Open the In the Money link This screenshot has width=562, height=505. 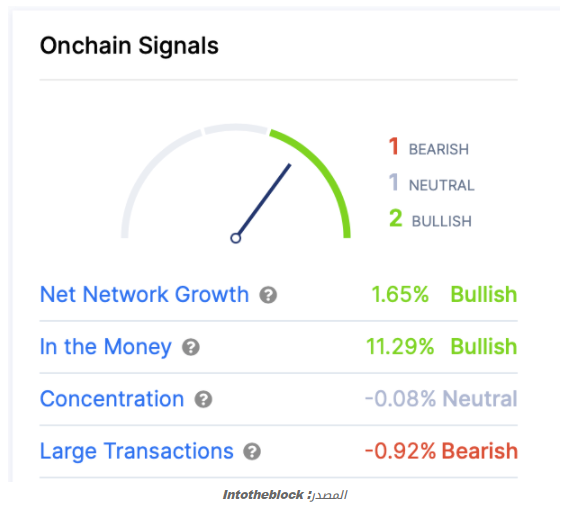point(106,347)
